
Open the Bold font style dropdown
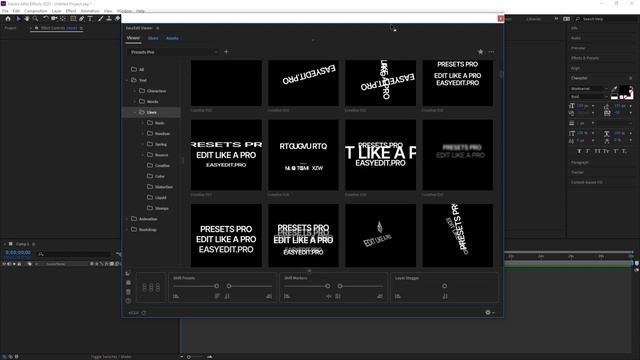pos(589,96)
